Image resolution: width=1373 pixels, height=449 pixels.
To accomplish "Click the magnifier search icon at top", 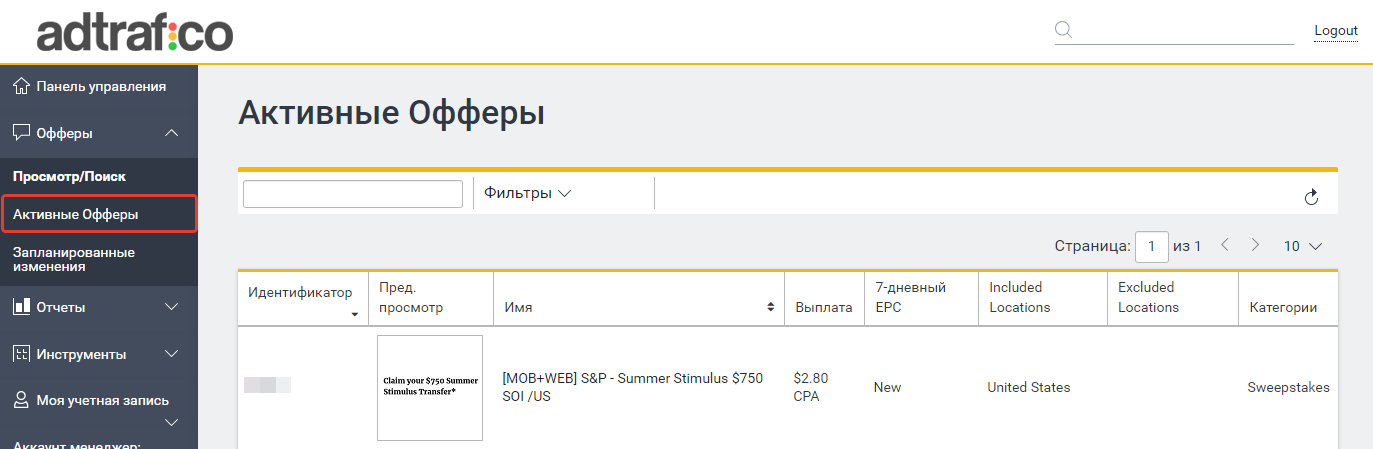I will click(1063, 29).
